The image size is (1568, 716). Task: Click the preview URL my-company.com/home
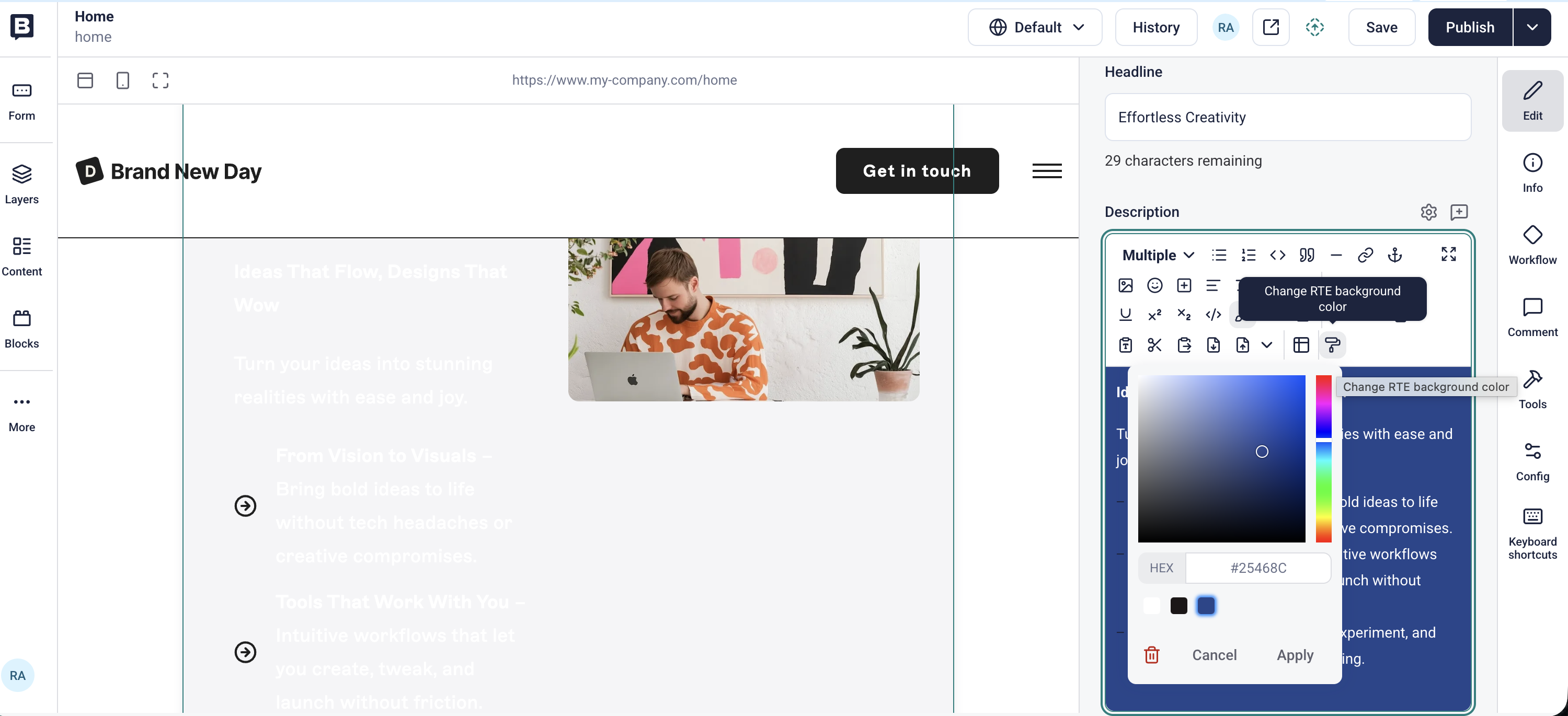(624, 79)
